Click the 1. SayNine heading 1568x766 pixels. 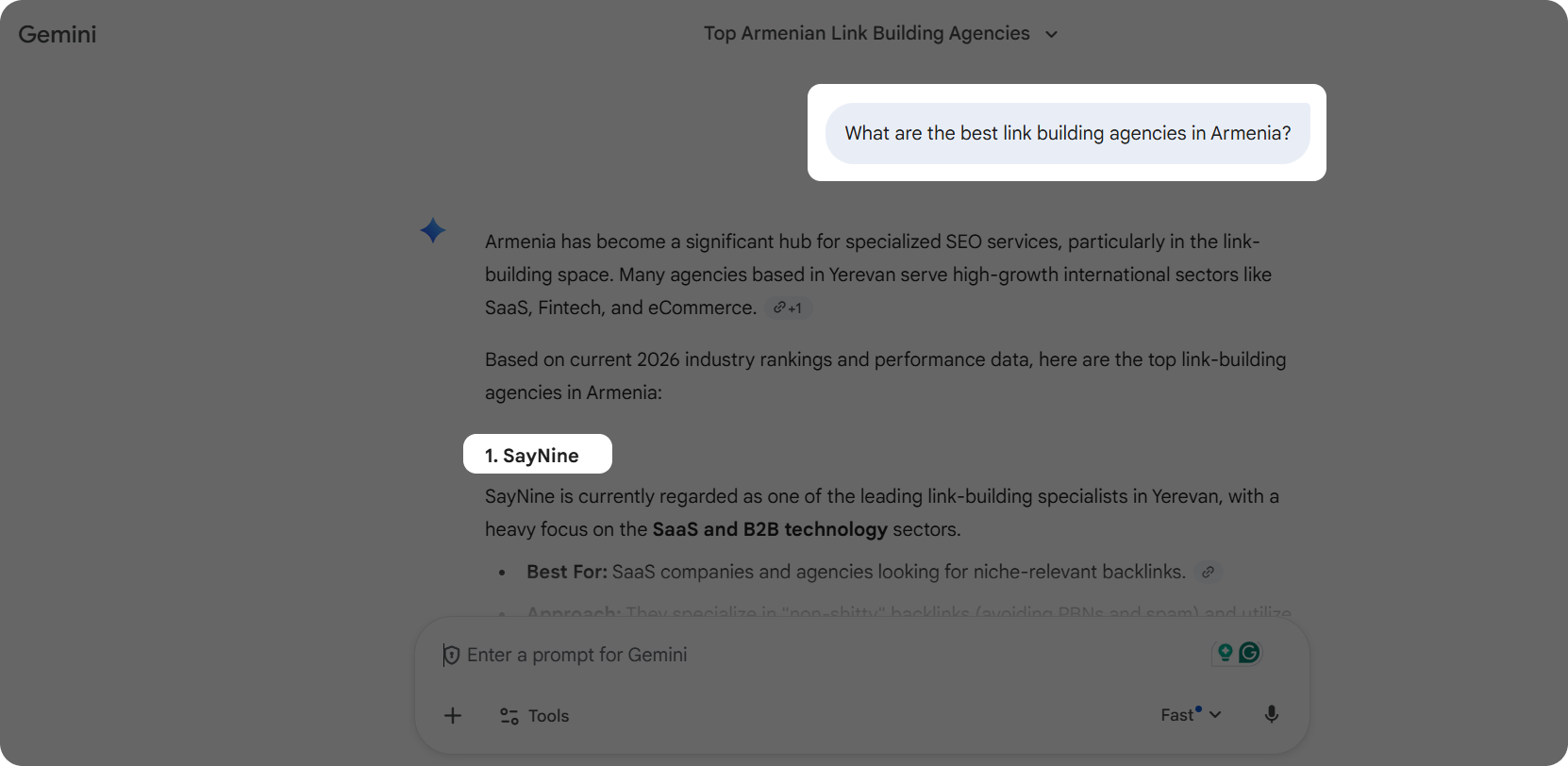[x=532, y=456]
